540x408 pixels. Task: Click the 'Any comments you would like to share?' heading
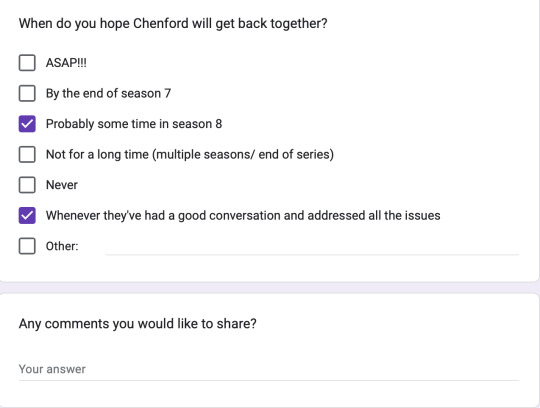tap(138, 324)
